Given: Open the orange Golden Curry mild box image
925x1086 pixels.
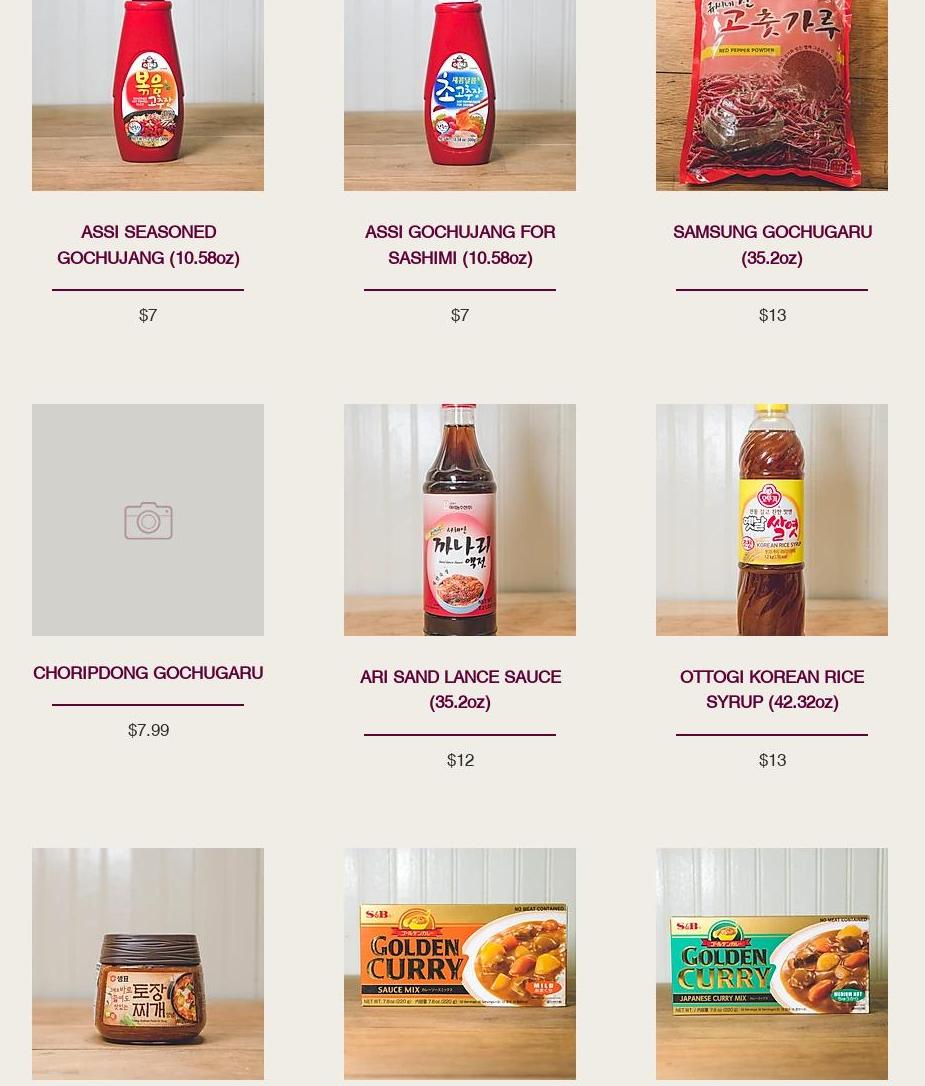Looking at the screenshot, I should tap(460, 963).
